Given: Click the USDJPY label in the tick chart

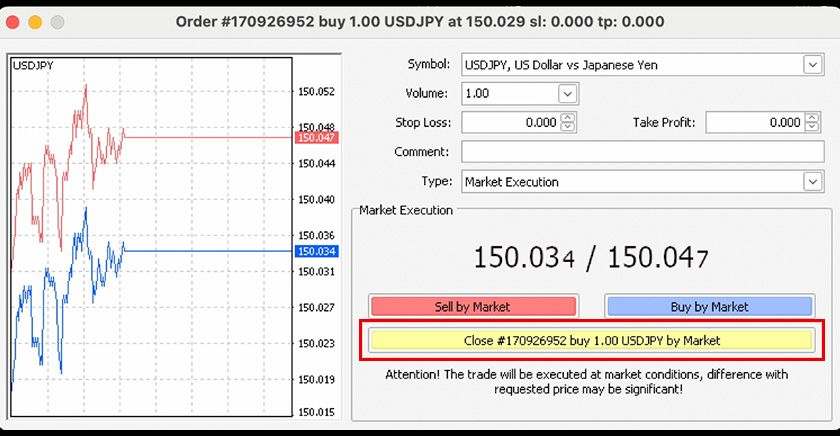Looking at the screenshot, I should pos(33,65).
